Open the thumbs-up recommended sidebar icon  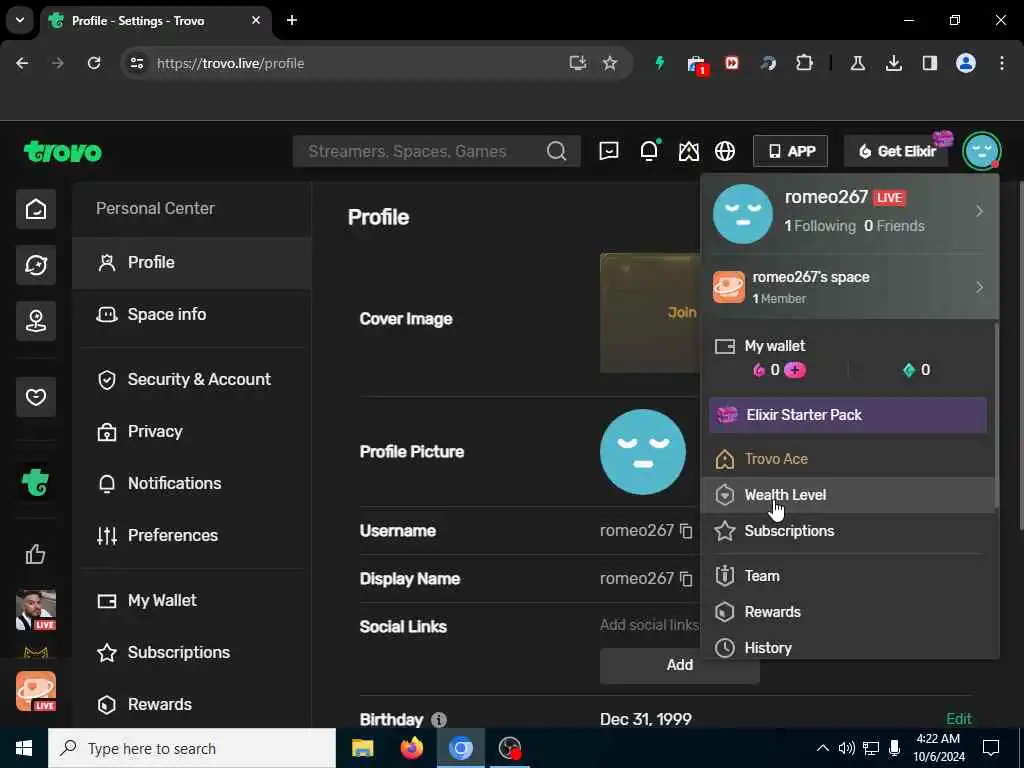36,554
